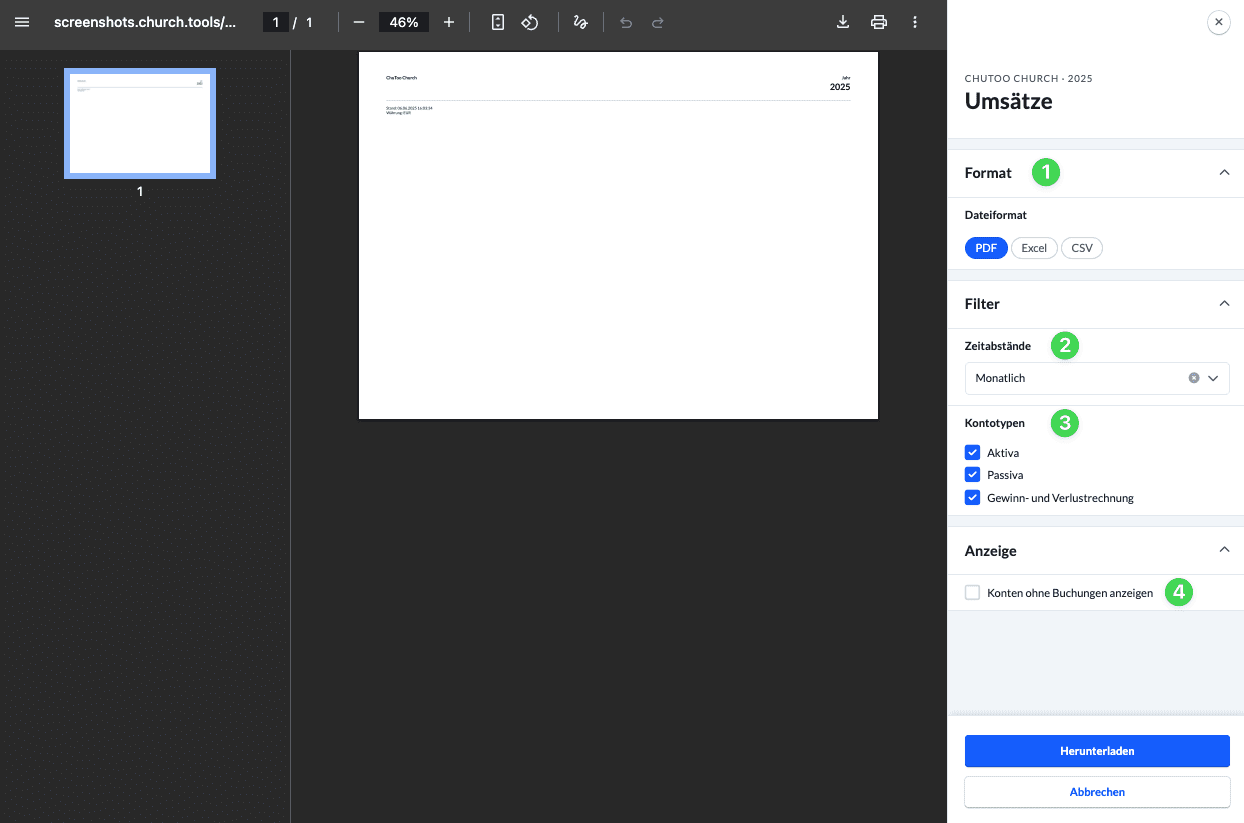Viewport: 1244px width, 823px height.
Task: Select page 1 thumbnail
Action: [140, 123]
